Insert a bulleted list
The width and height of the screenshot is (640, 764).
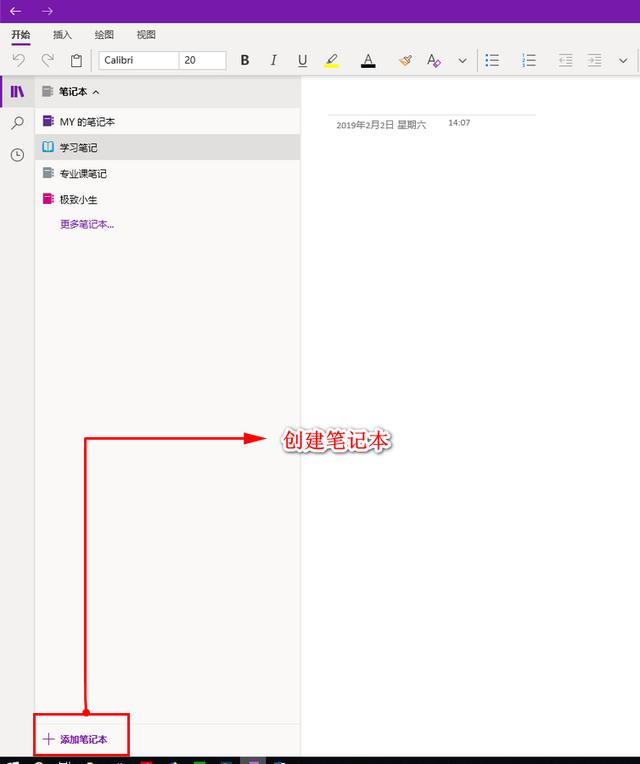[x=492, y=60]
